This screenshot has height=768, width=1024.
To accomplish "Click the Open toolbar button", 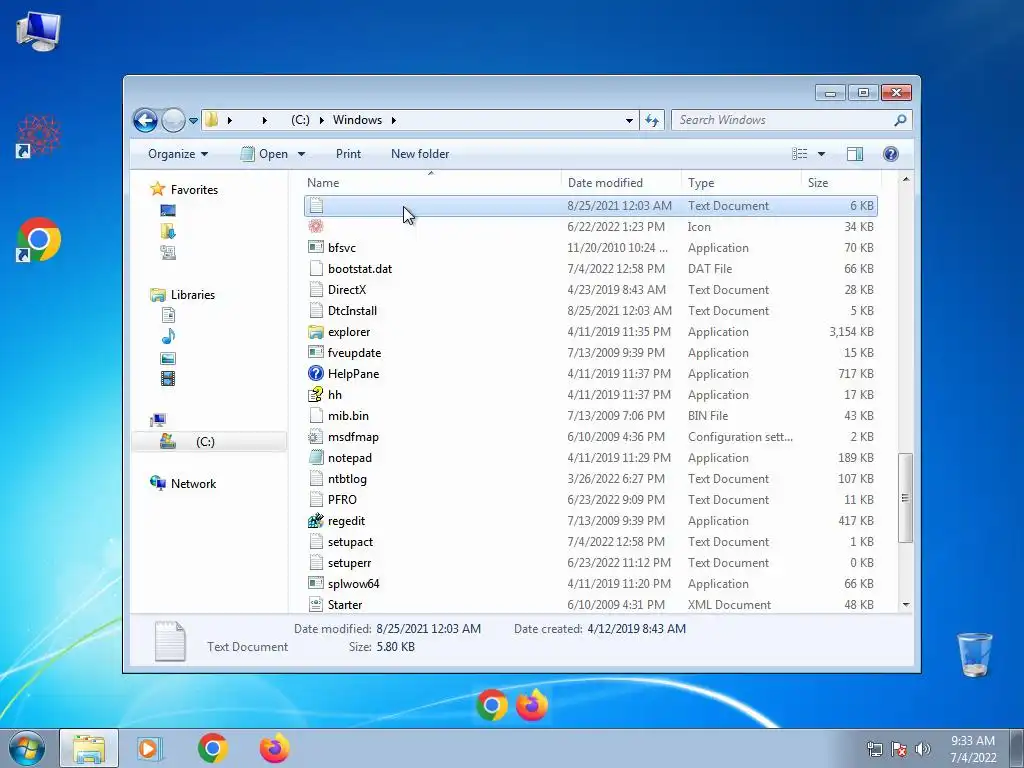I will 264,154.
